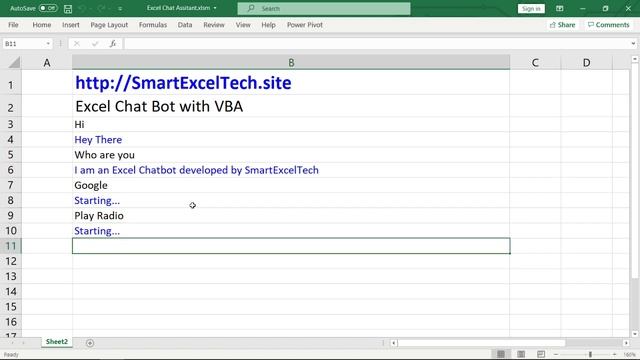Select the 'Play Radio' cell

tap(291, 216)
